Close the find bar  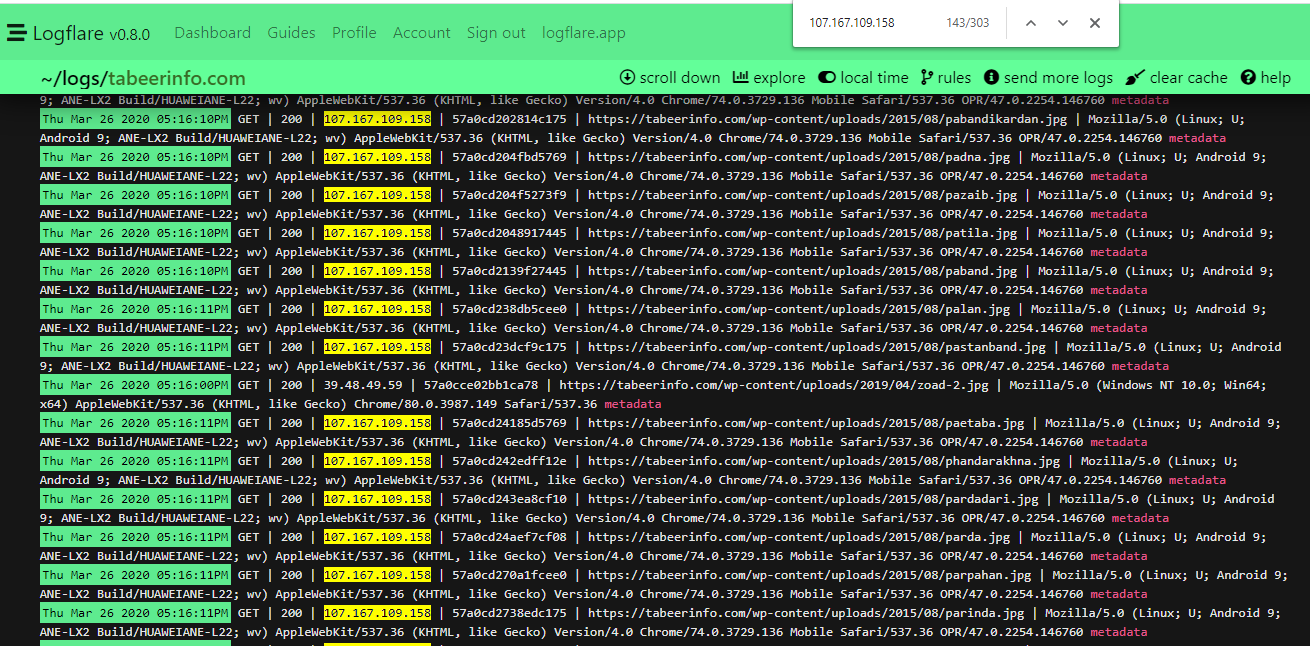click(1095, 23)
